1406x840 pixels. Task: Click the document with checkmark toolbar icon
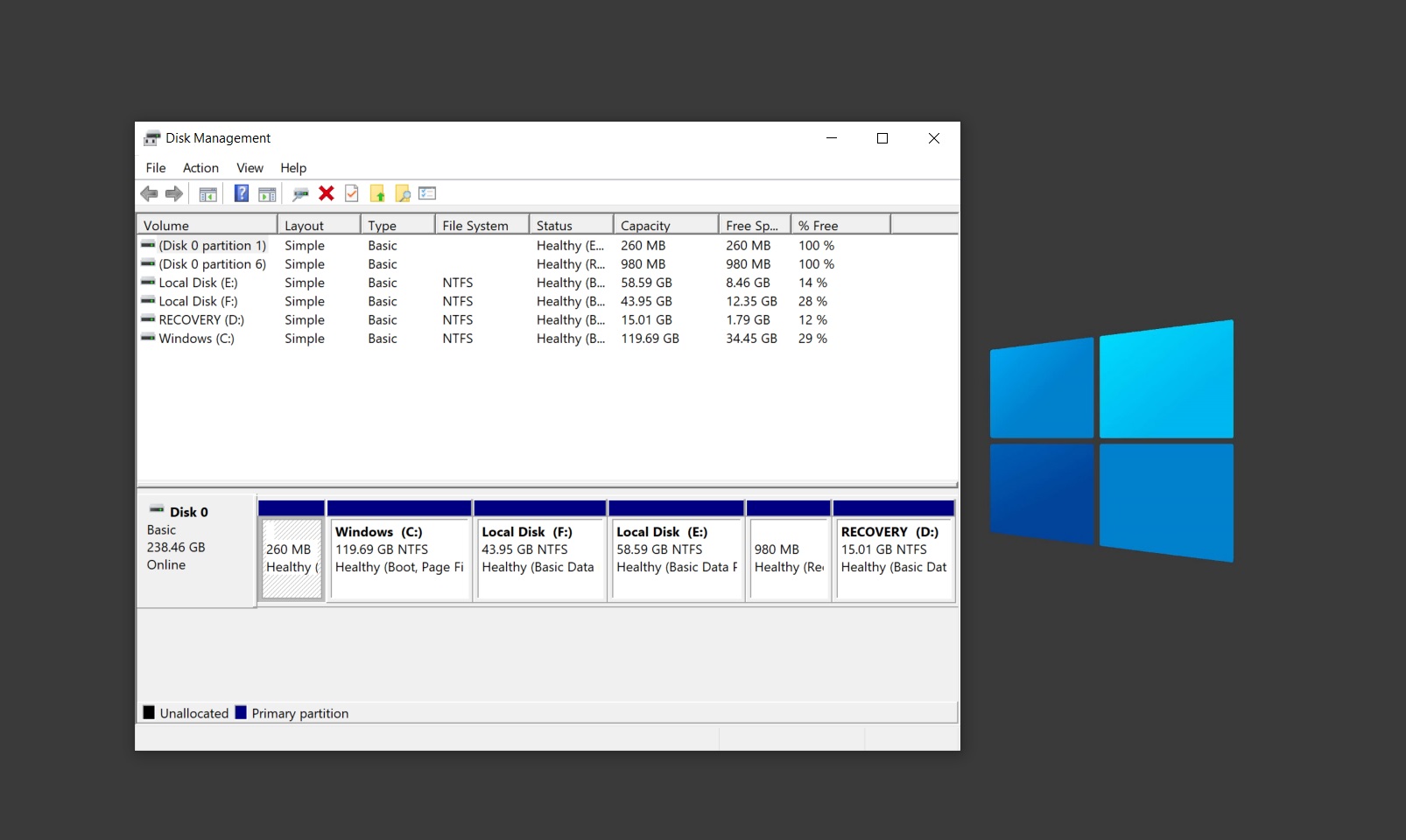click(x=352, y=193)
